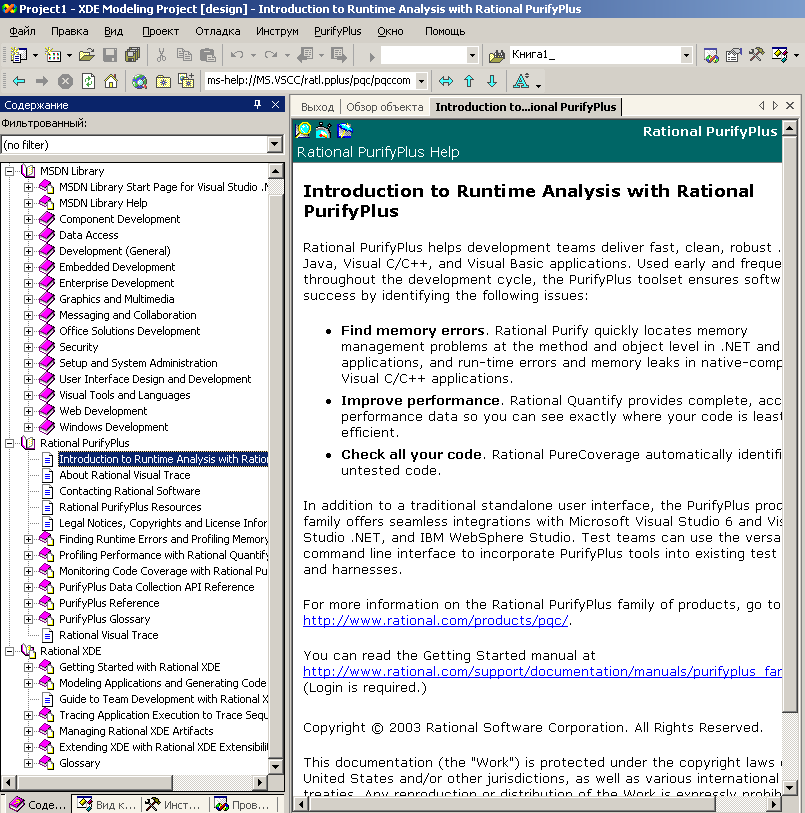Screen dimensions: 805x813
Task: Click the contents tree vertical scrollbar down arrow
Action: click(x=275, y=766)
